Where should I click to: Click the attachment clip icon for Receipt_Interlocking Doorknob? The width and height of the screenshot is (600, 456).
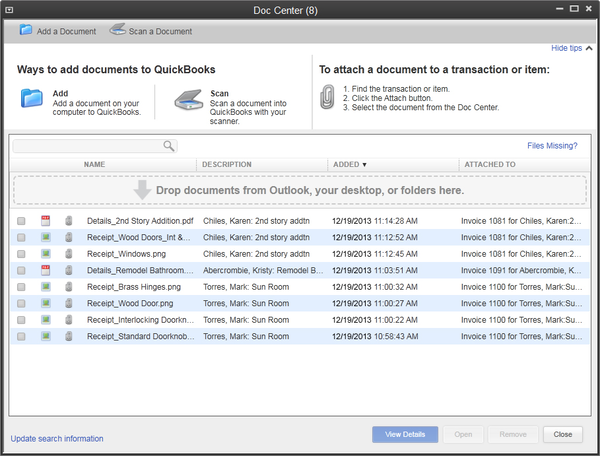tap(69, 319)
